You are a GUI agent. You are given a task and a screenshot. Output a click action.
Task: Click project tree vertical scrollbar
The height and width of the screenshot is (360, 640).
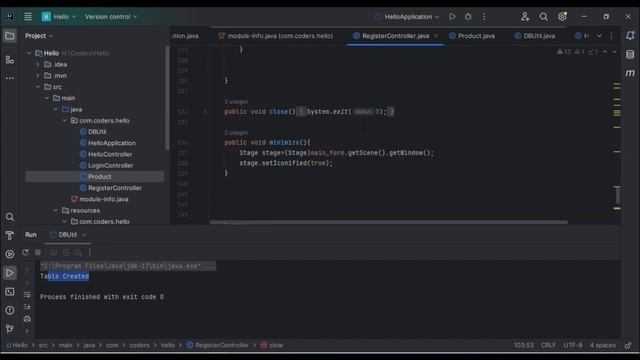coord(167,98)
